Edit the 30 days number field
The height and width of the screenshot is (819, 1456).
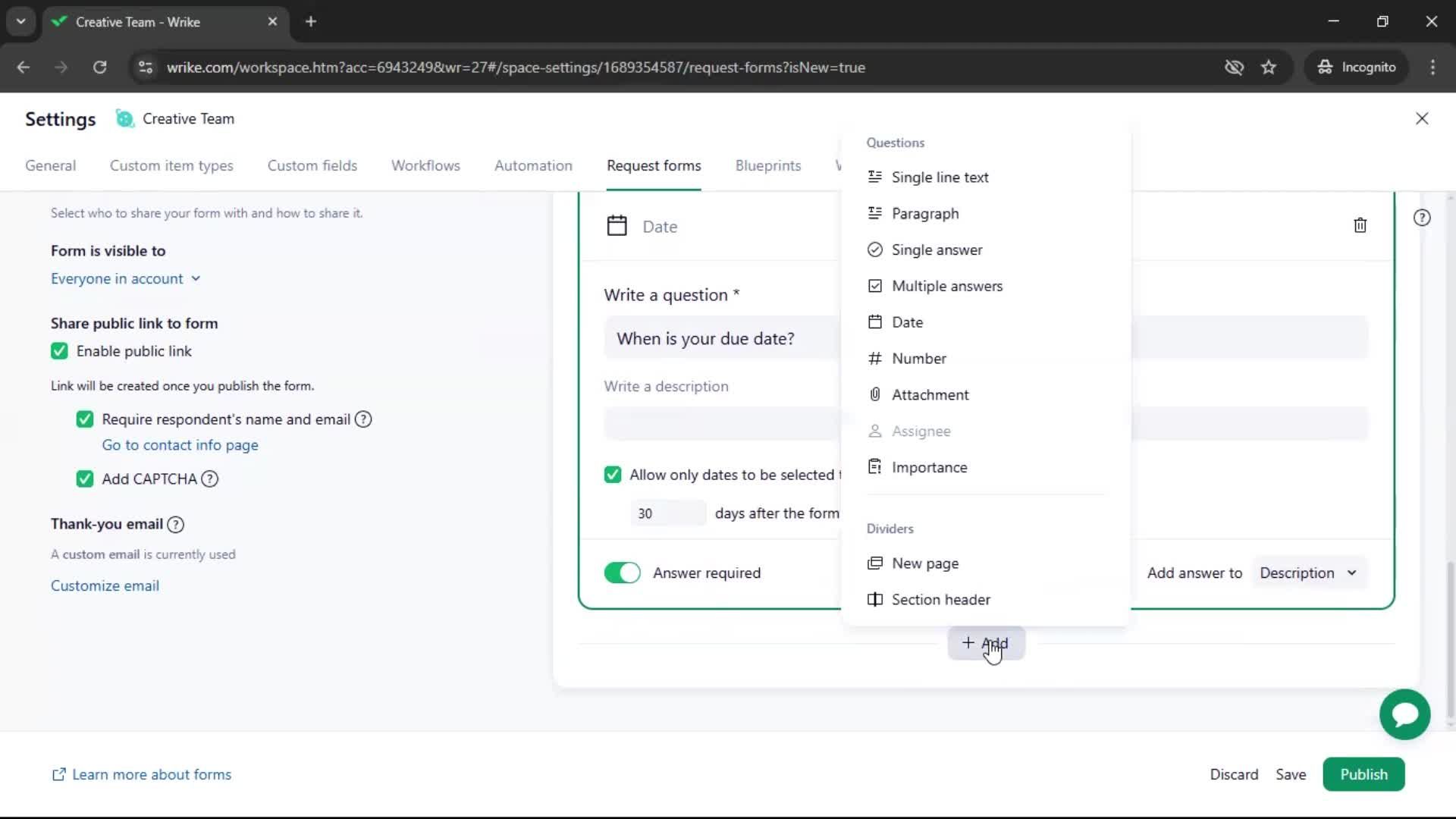[x=668, y=513]
